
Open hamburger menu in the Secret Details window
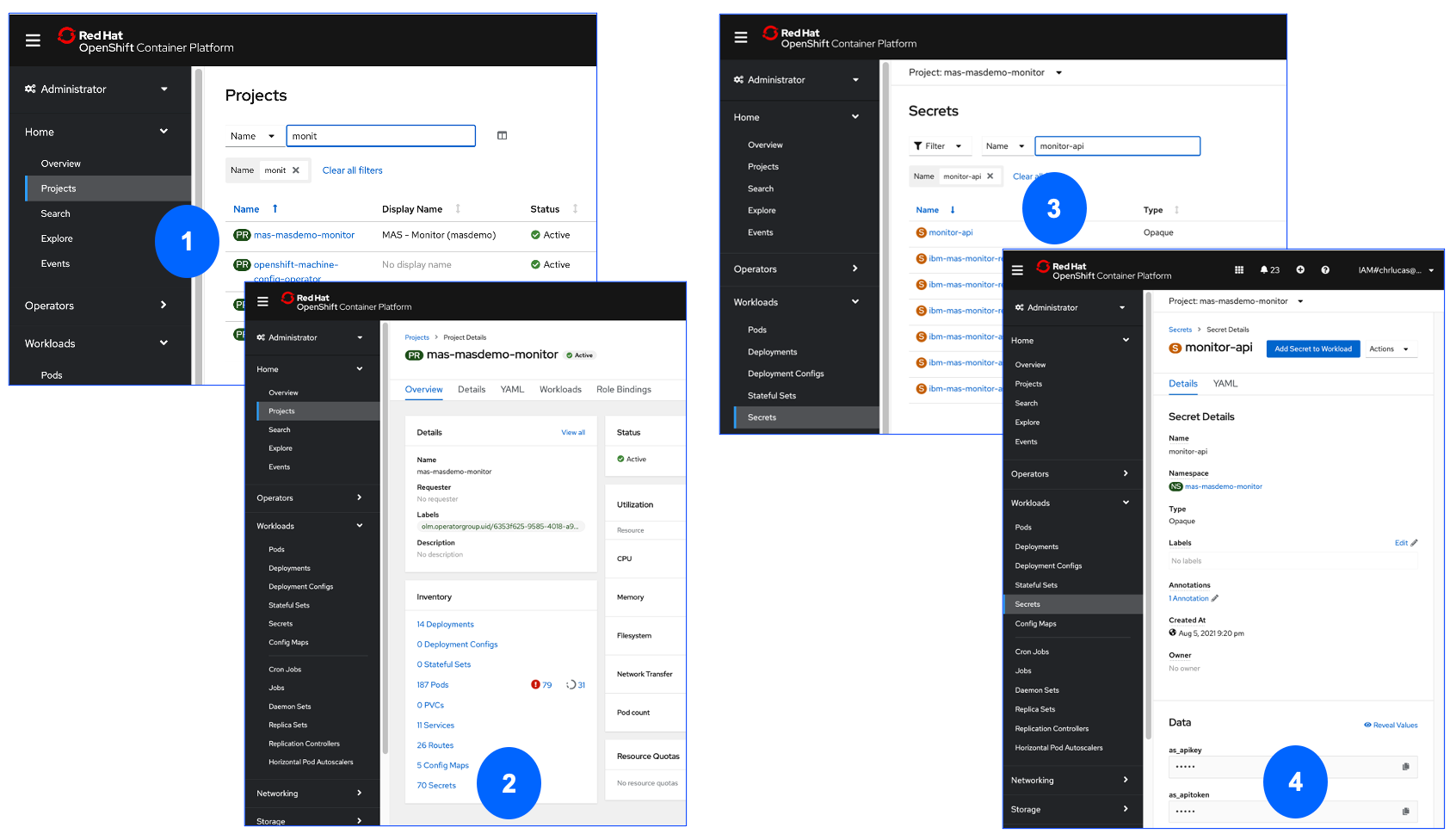(1017, 270)
